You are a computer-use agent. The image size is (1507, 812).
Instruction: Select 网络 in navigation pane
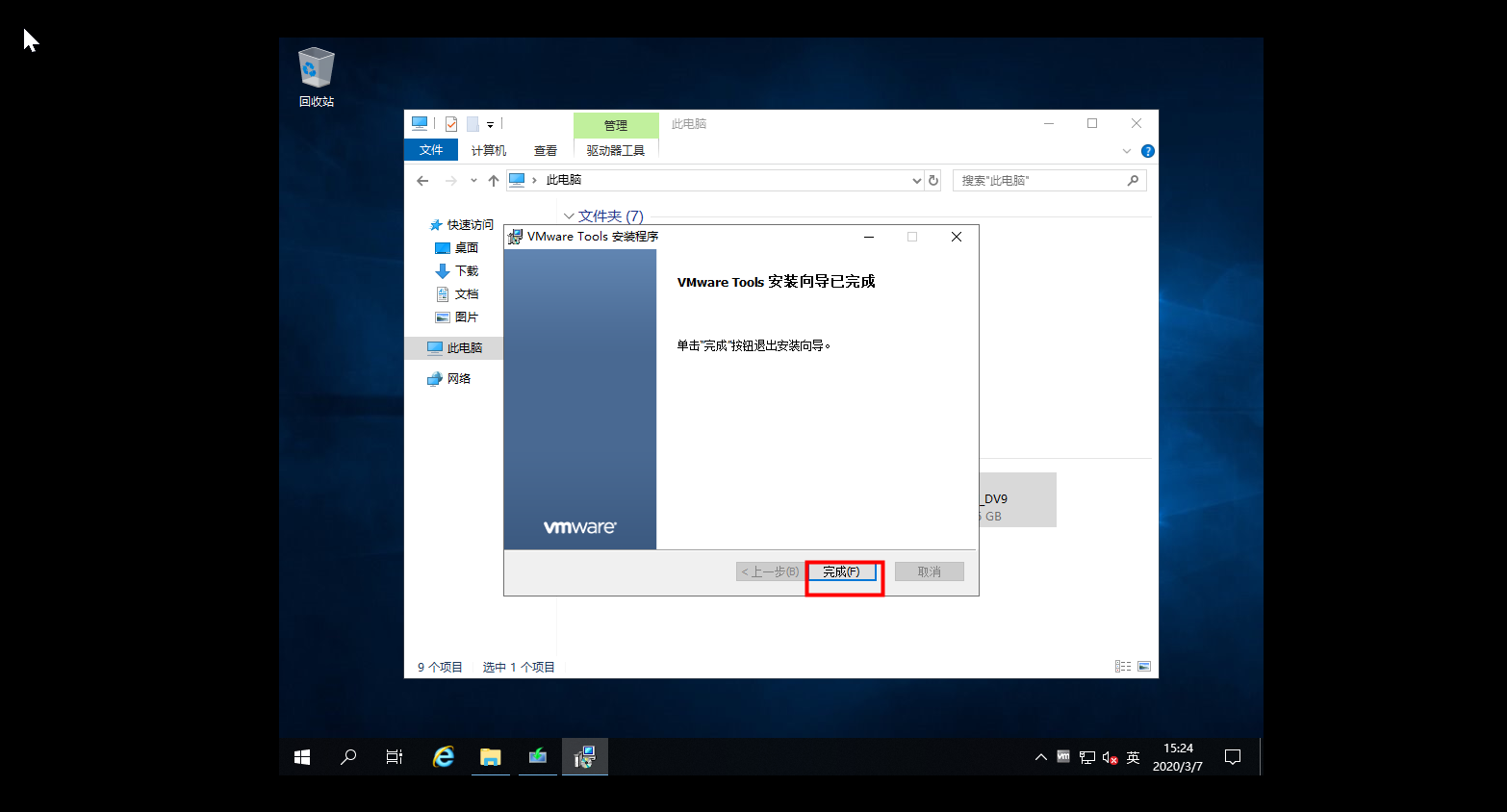449,379
